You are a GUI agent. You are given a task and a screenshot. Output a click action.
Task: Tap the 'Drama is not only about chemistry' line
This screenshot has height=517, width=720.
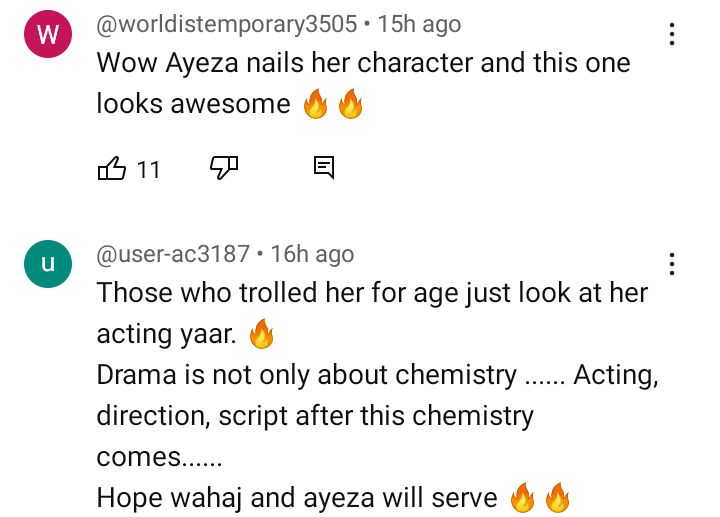tap(377, 375)
